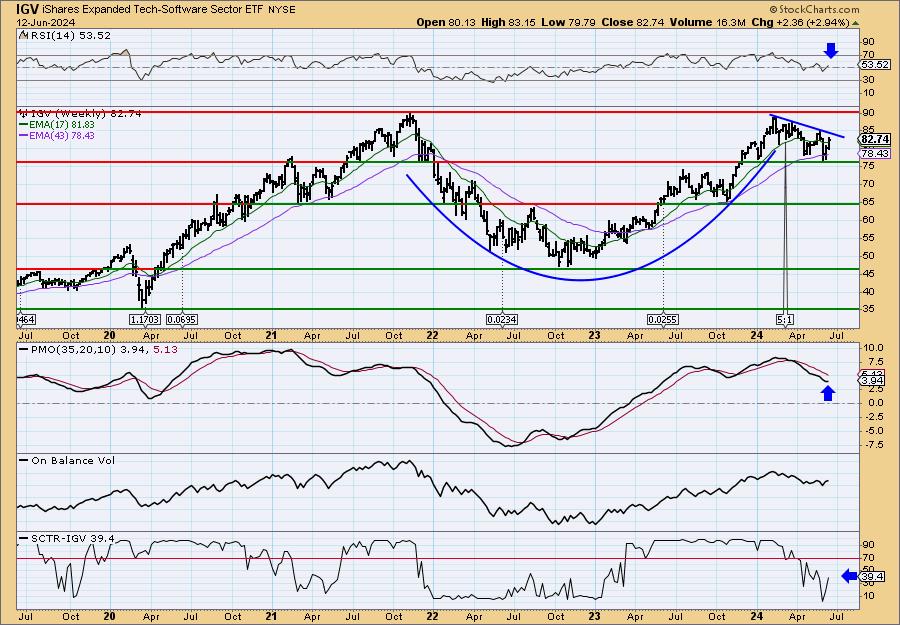
Task: Click the On Balance Vol legend
Action: [67, 460]
